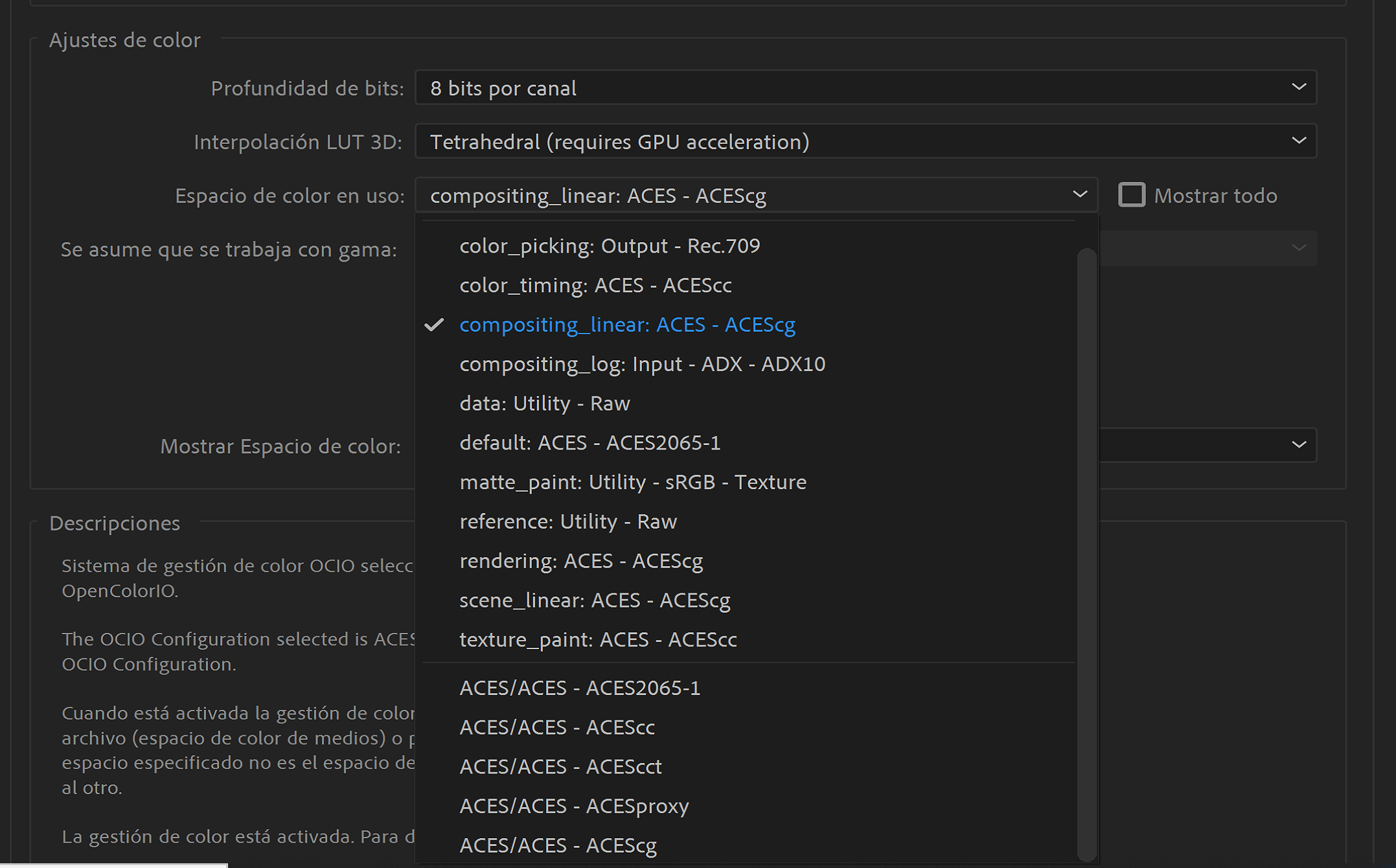
Task: Pick "reference: Utility - Raw"
Action: click(x=568, y=521)
